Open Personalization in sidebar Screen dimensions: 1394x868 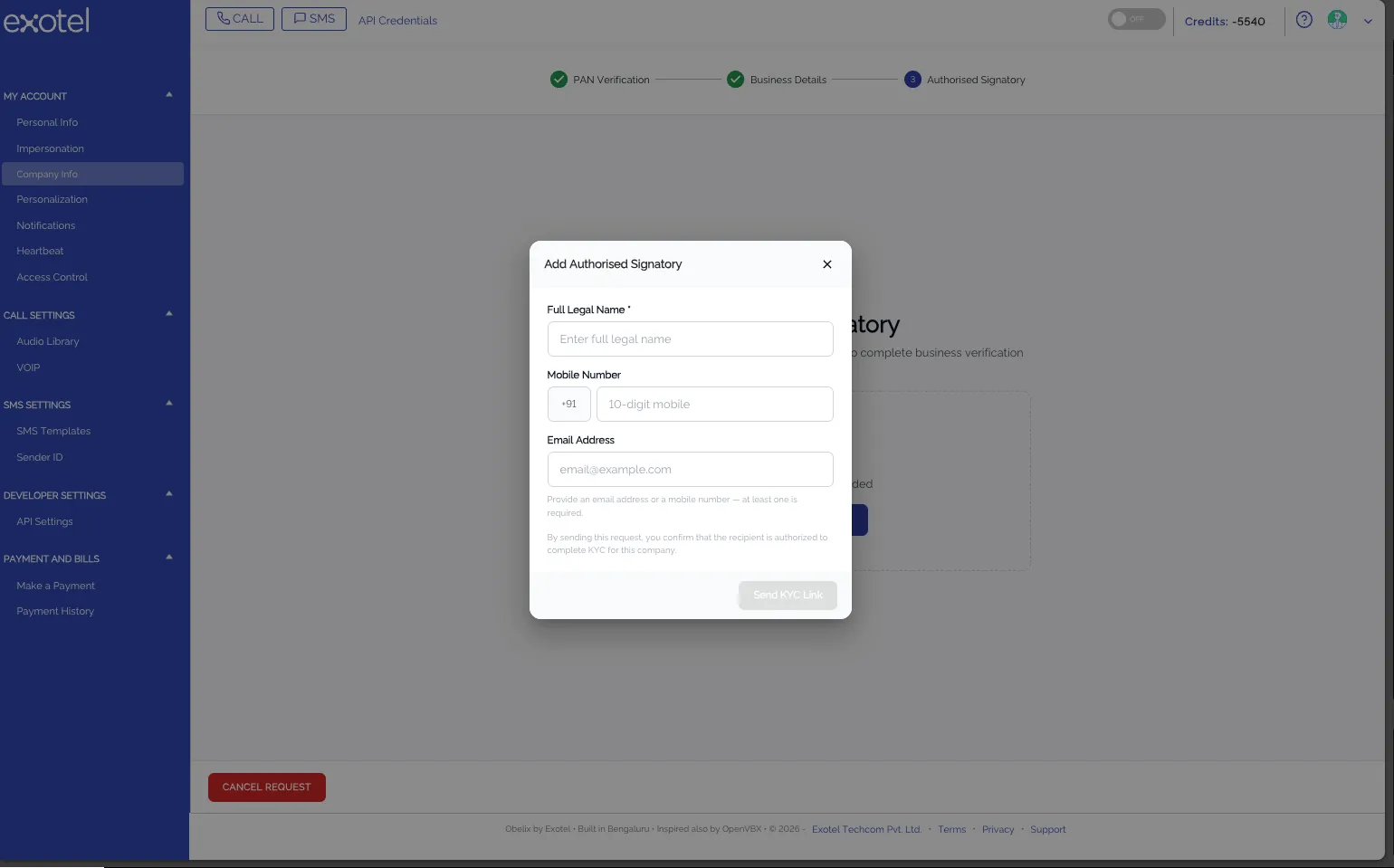pos(52,199)
